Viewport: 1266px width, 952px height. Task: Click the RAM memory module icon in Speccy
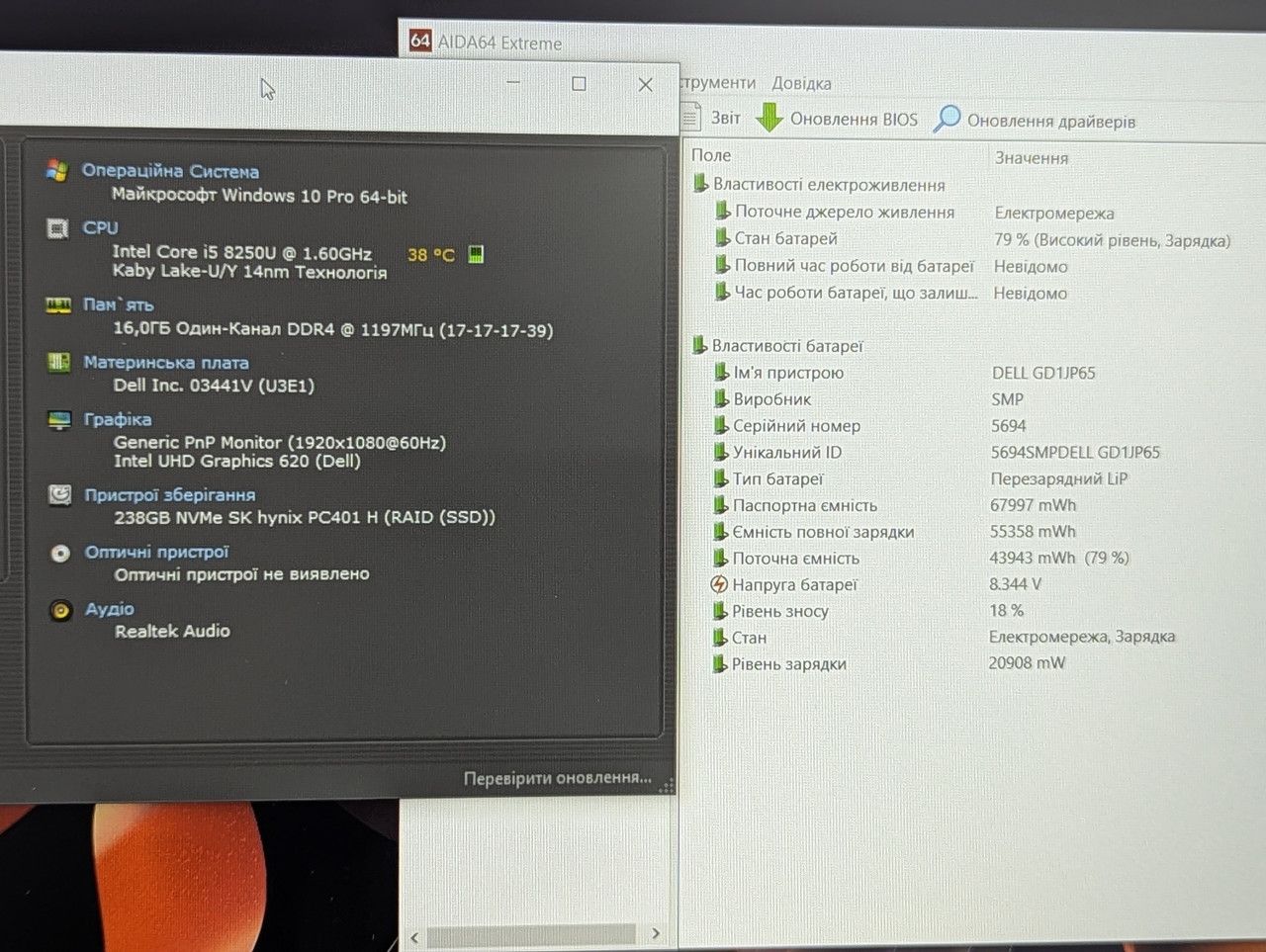(58, 304)
